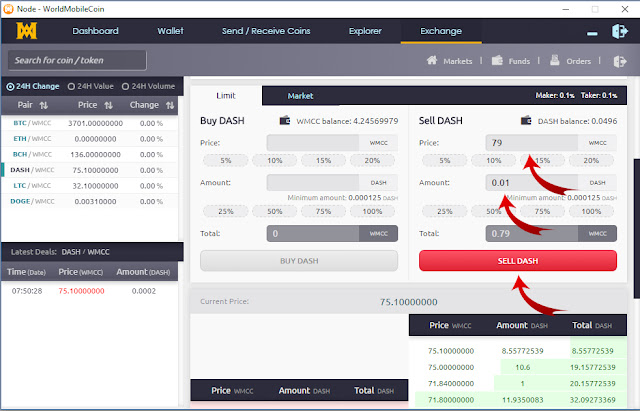This screenshot has height=411, width=640.
Task: Click order book price 75.00000000
Action: 451,367
